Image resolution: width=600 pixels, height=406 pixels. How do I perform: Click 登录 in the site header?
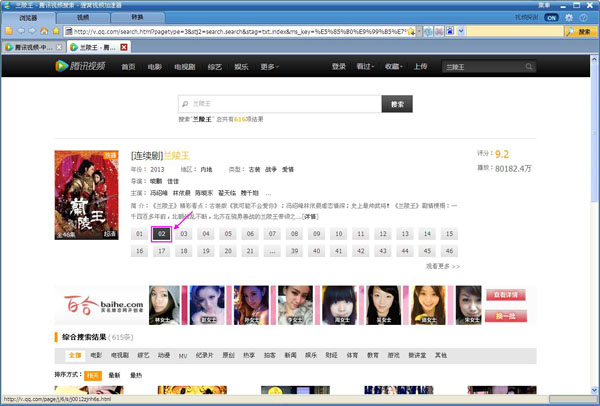click(x=339, y=66)
